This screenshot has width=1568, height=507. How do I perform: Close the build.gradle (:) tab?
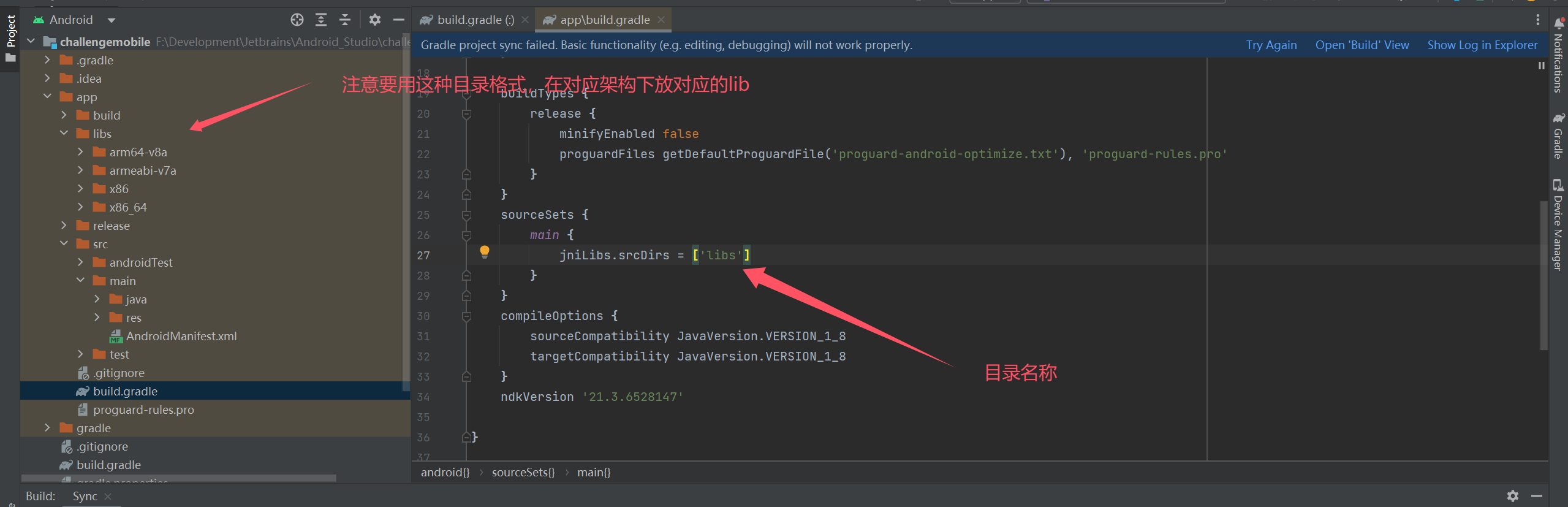[525, 20]
